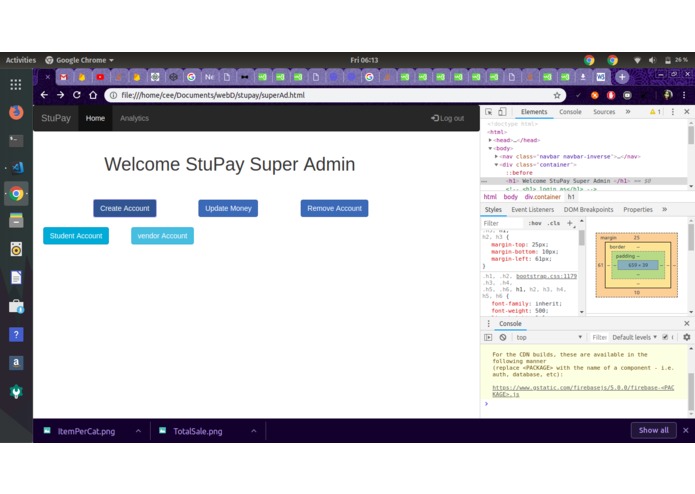Open the Chrome three-dot menu

tap(684, 95)
